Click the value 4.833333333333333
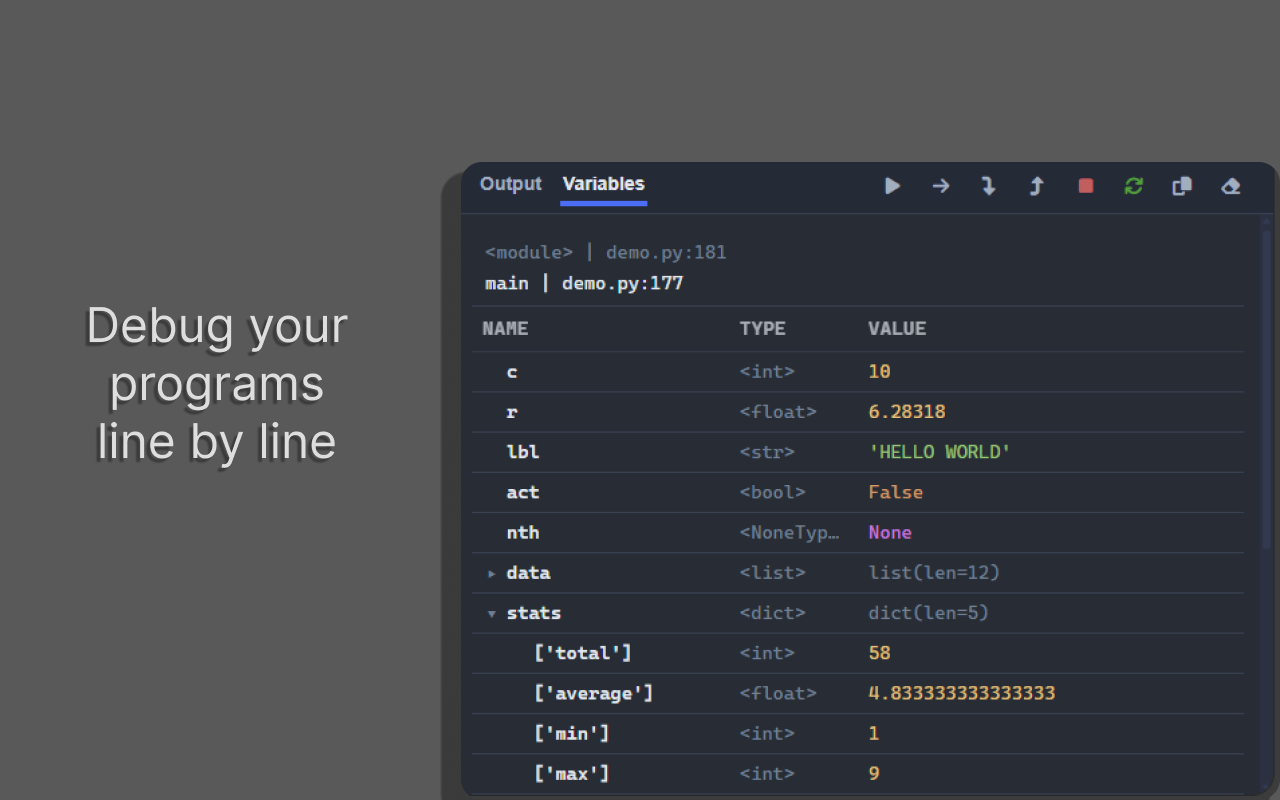 [962, 693]
